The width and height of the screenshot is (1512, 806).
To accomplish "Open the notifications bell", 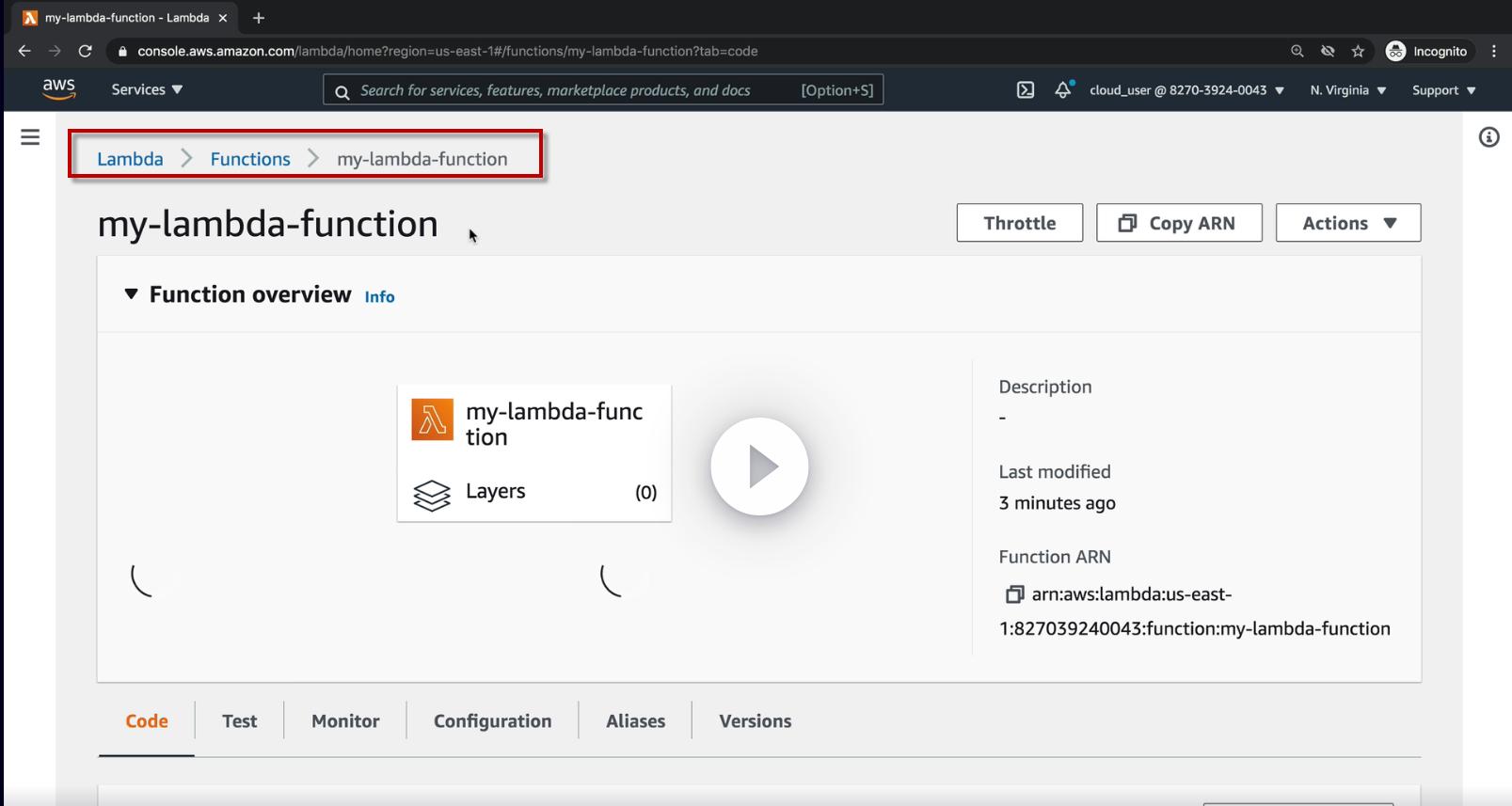I will pos(1063,90).
